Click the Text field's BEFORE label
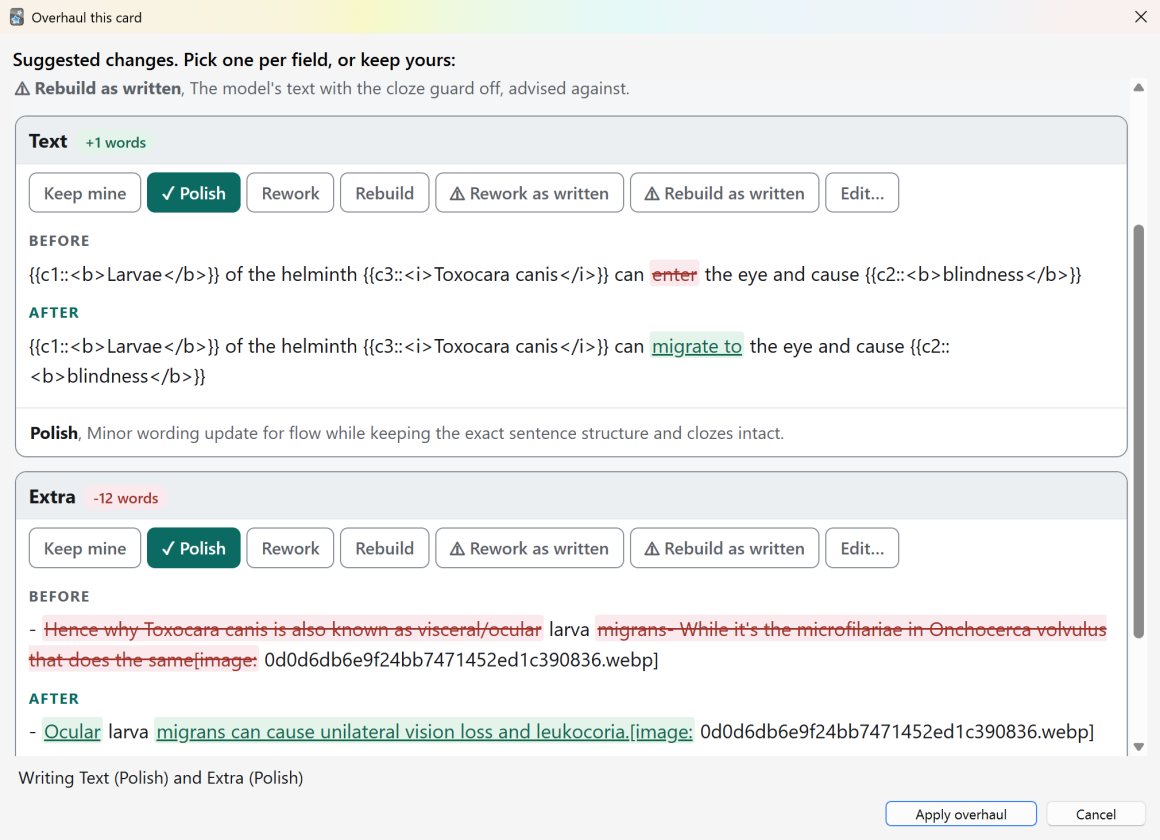The height and width of the screenshot is (840, 1160). point(59,241)
